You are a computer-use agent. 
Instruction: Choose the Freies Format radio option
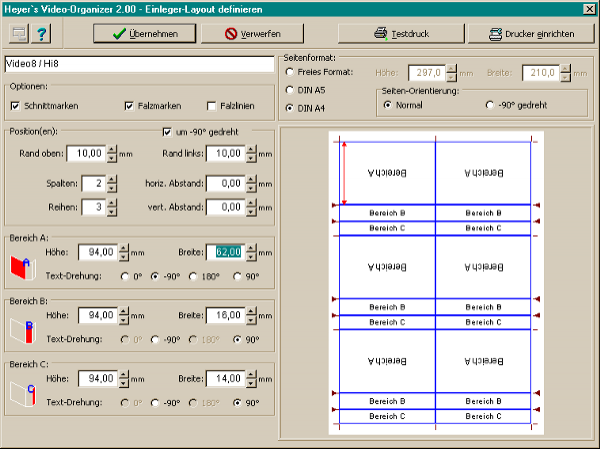[x=291, y=73]
